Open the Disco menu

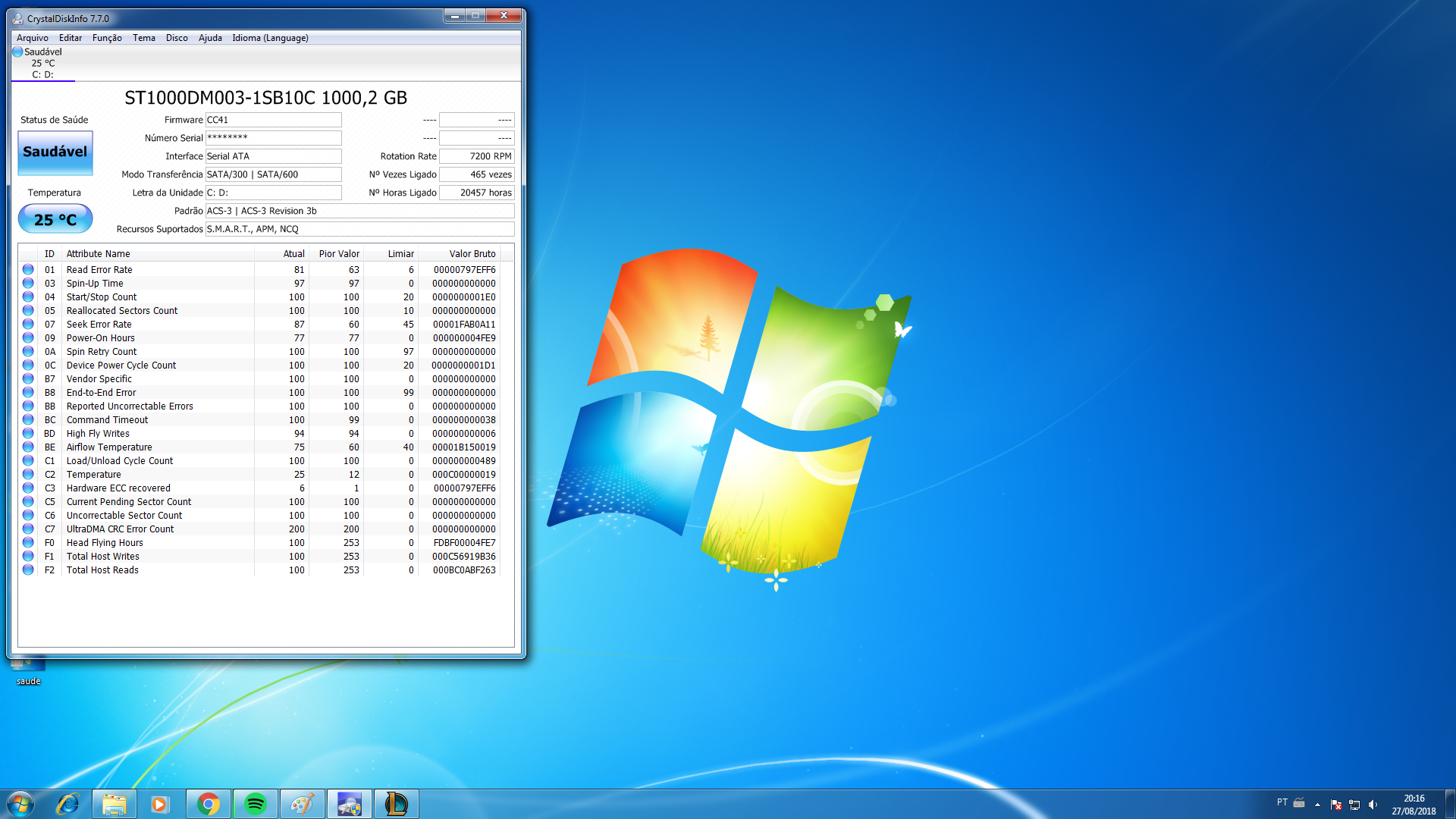[177, 38]
